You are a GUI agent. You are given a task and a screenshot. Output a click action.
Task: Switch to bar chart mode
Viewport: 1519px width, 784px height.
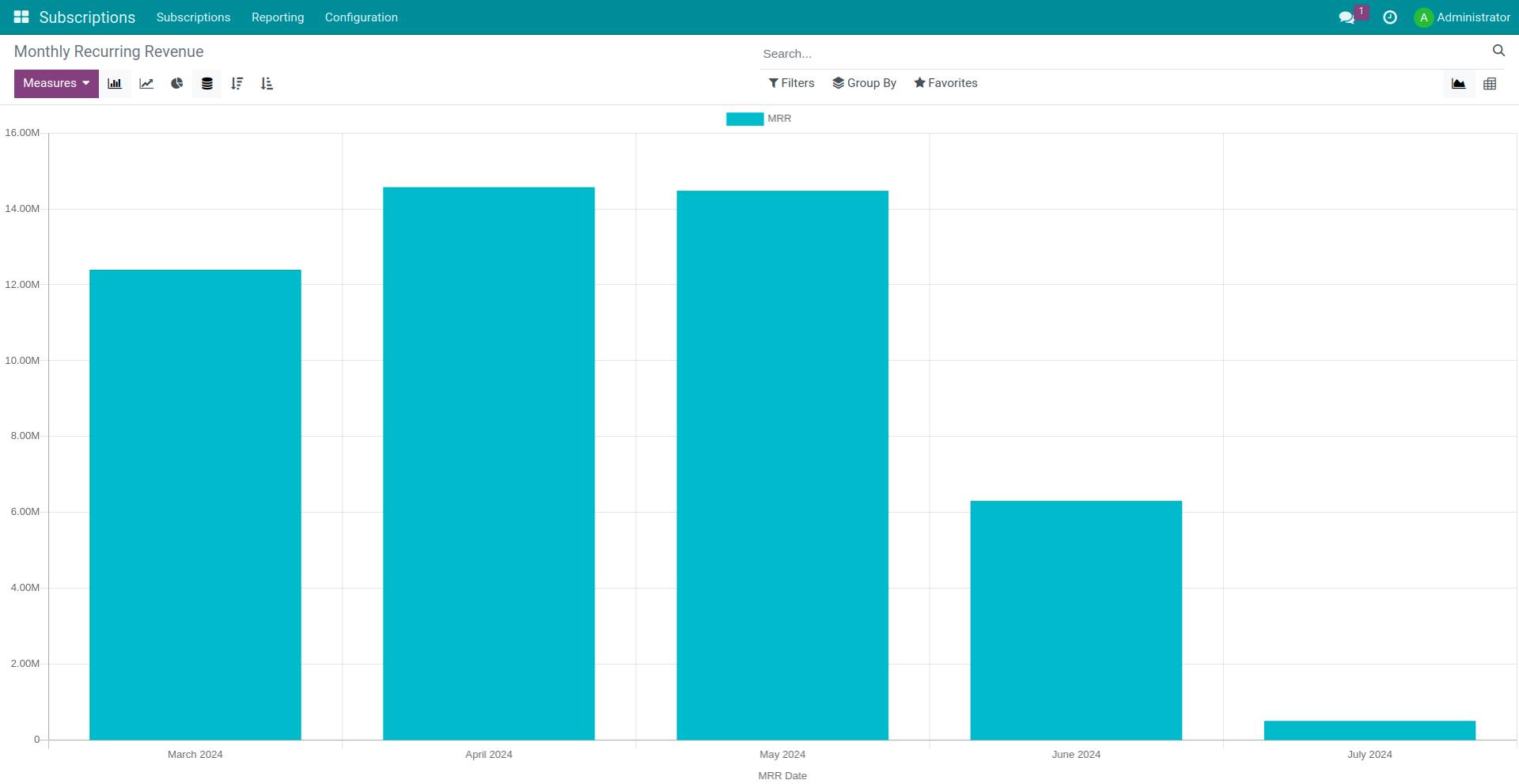tap(115, 84)
